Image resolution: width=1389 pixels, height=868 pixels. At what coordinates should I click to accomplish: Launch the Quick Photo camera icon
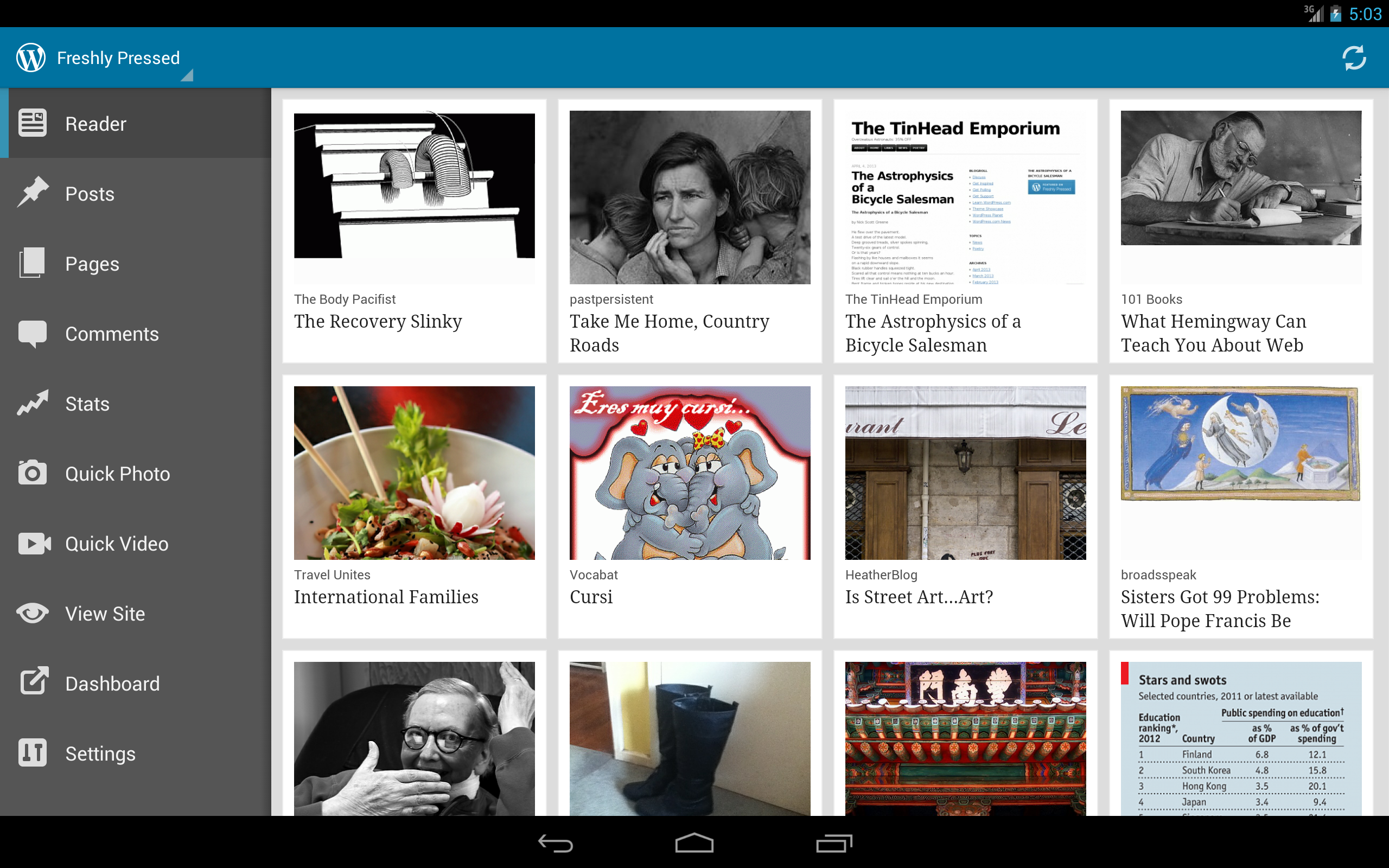coord(33,473)
